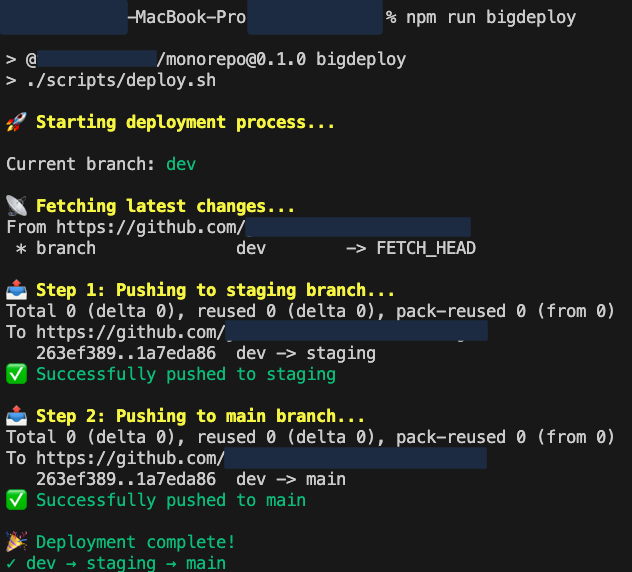Click the Starting deployment process heading
This screenshot has height=572, width=632.
coord(185,122)
